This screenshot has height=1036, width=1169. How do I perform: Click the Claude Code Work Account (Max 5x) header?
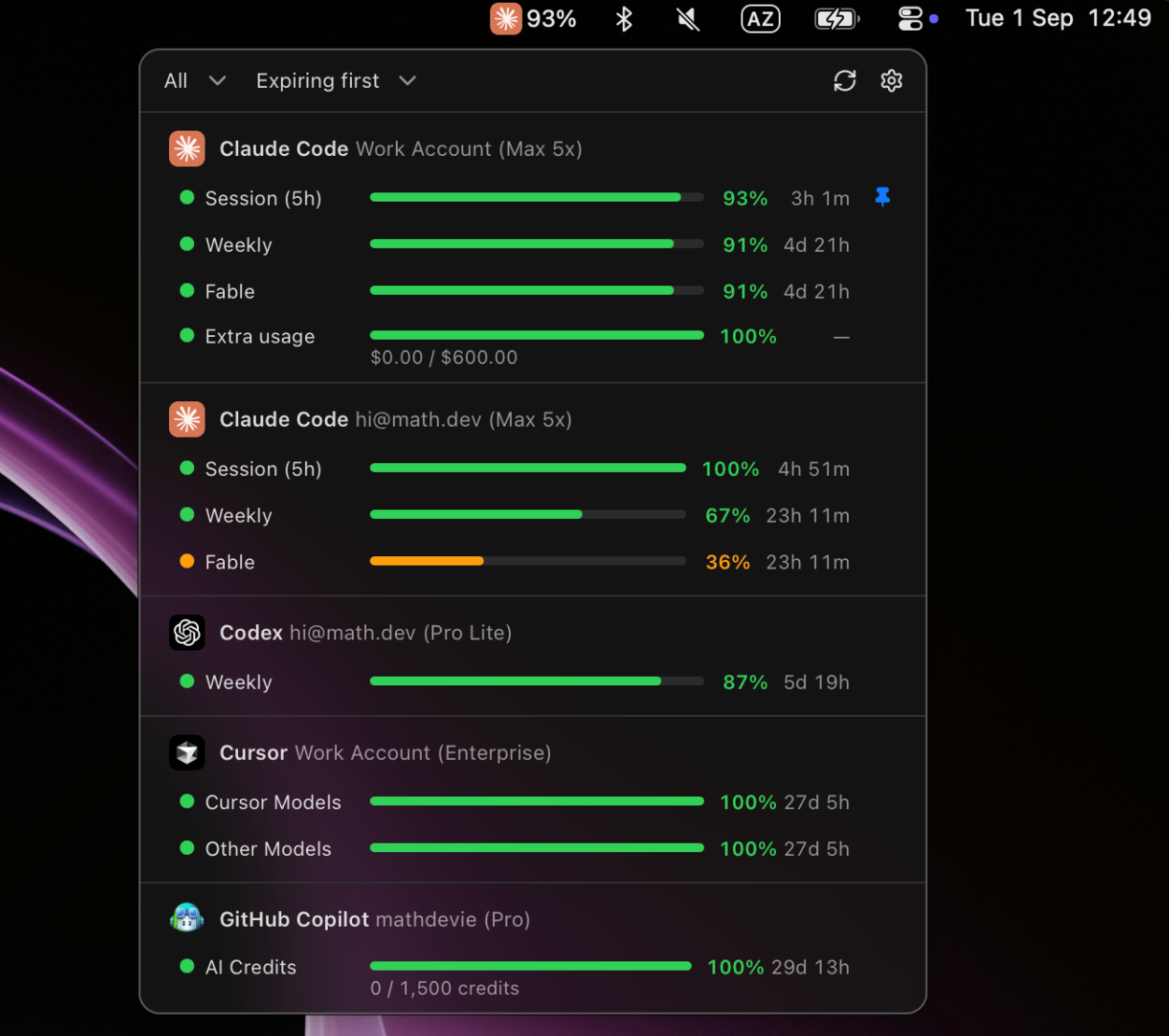[401, 149]
